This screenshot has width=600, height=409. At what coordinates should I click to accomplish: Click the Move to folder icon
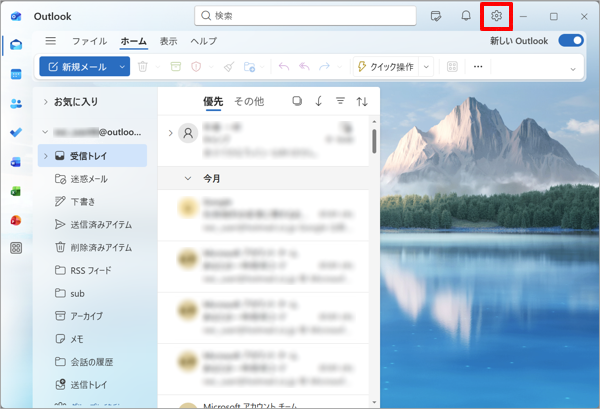tap(249, 67)
